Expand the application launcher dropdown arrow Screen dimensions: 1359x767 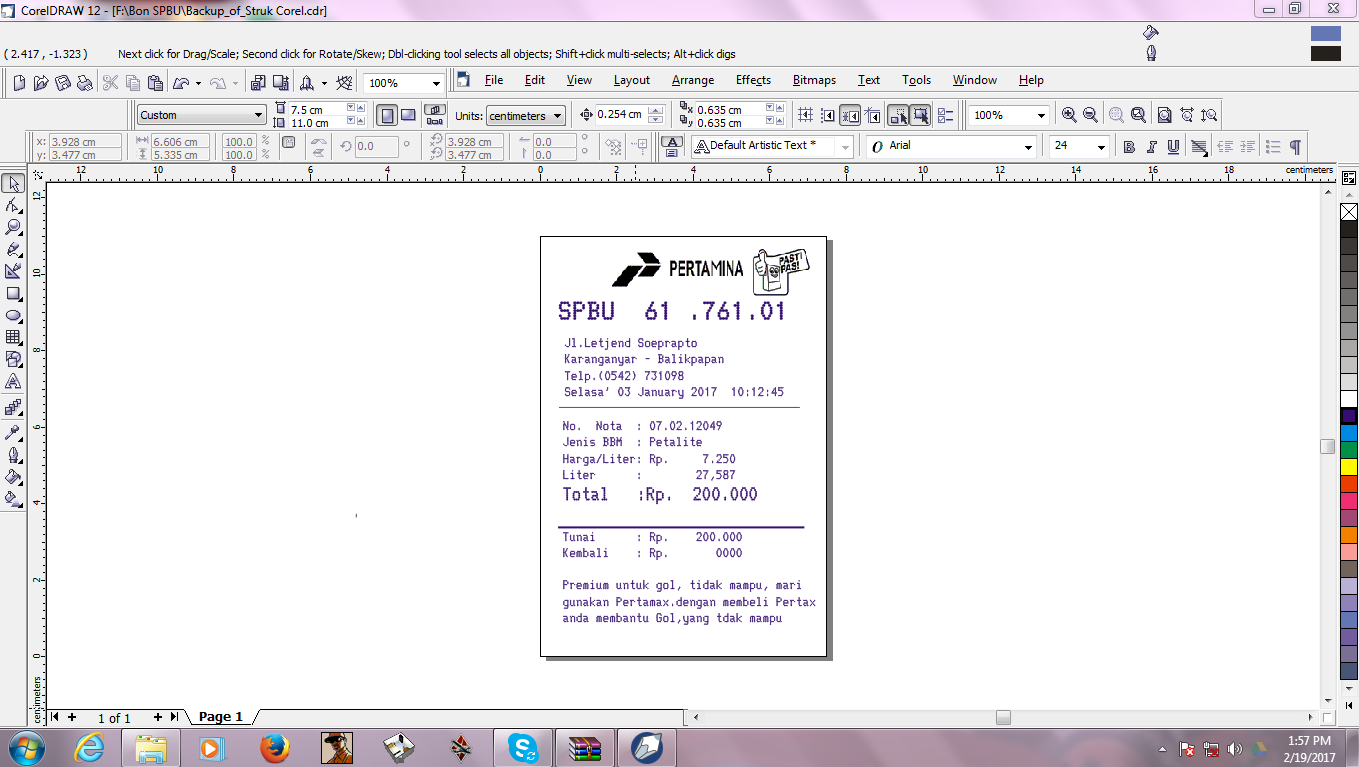pos(324,83)
